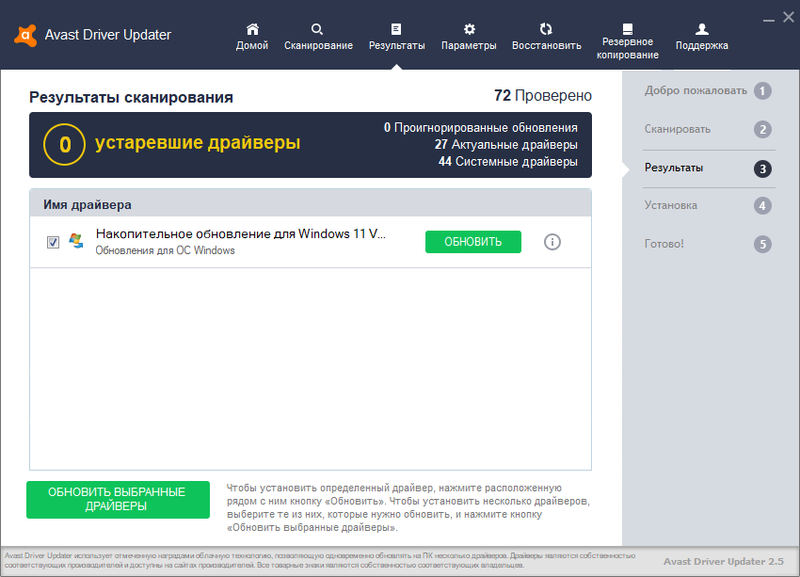Click the Поддержка person icon

point(702,29)
